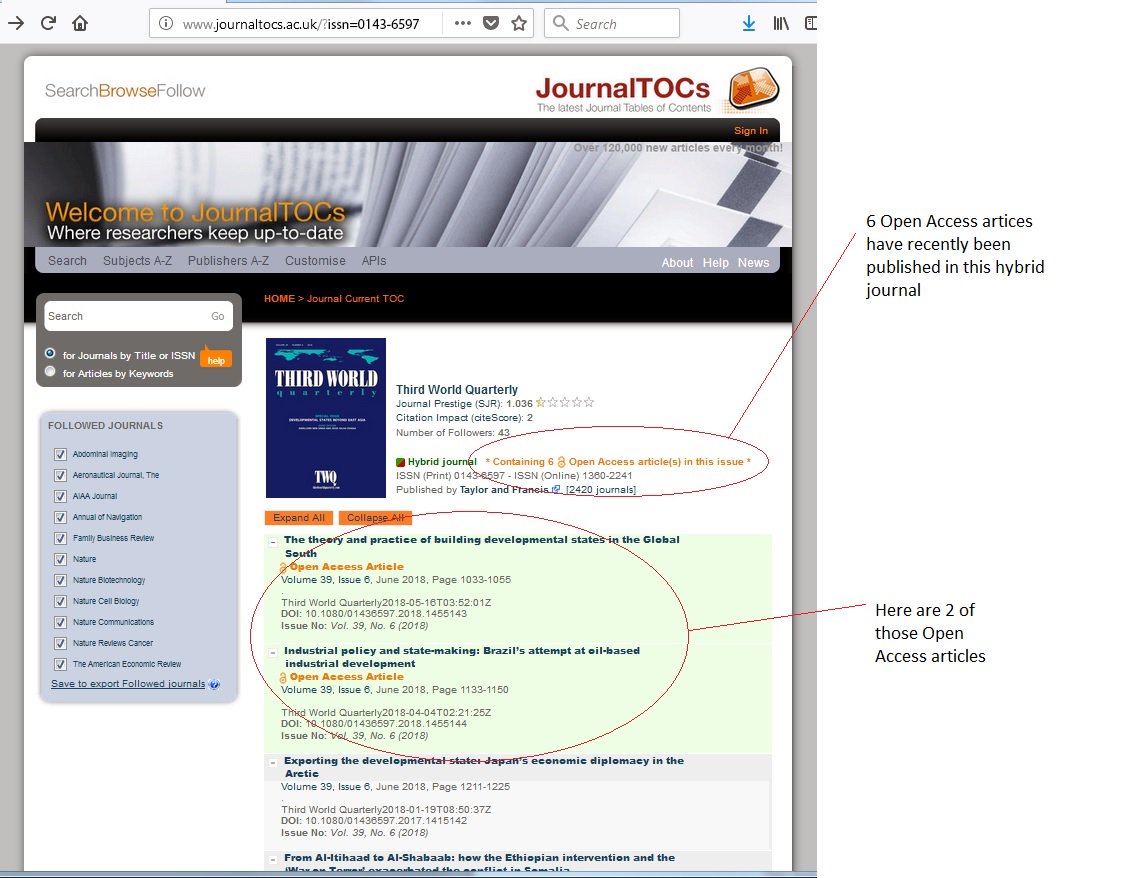
Task: Click the Hybrid journal colored icon
Action: 401,462
